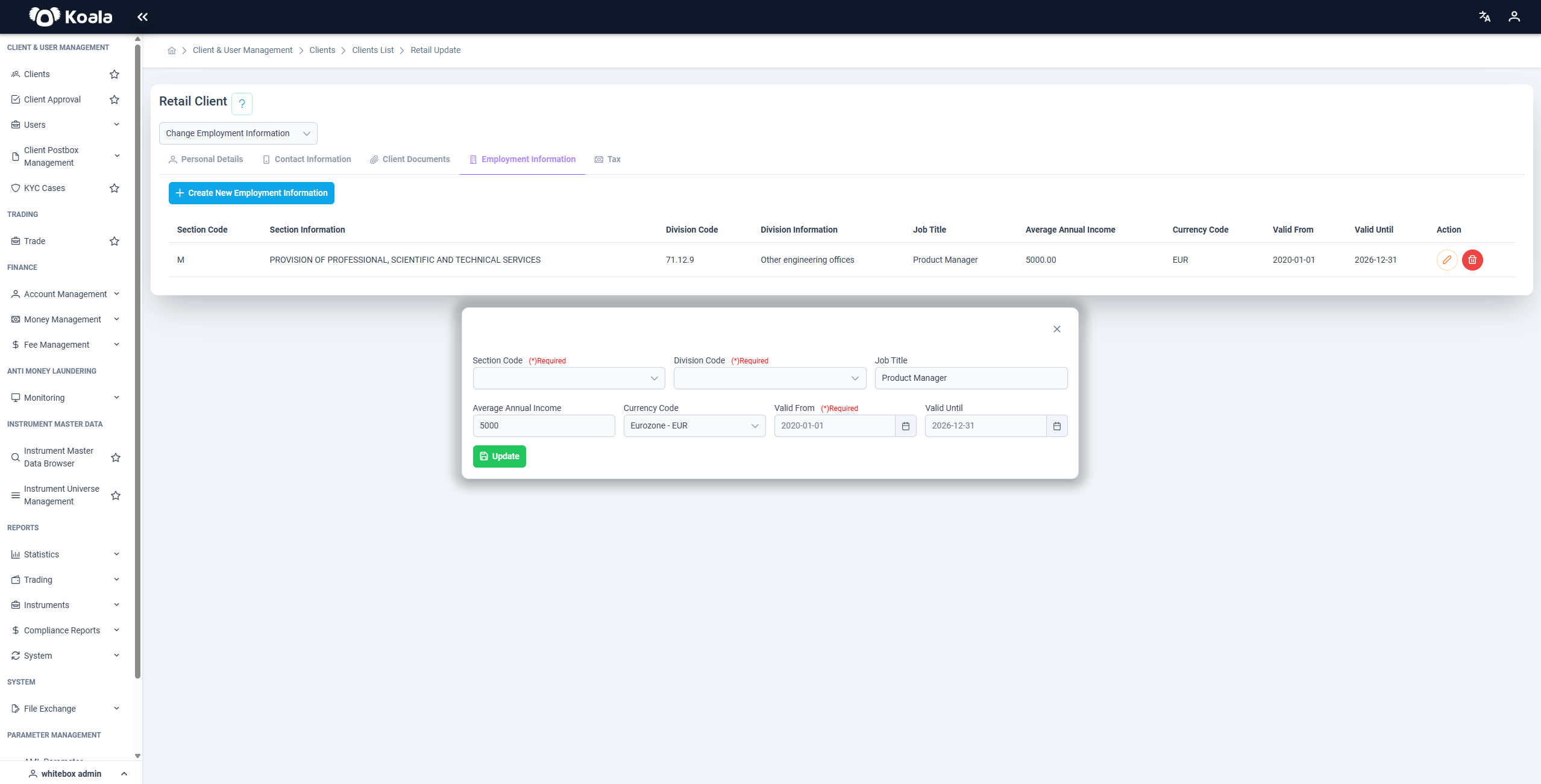Expand the Account Management menu
1541x784 pixels.
tap(65, 294)
